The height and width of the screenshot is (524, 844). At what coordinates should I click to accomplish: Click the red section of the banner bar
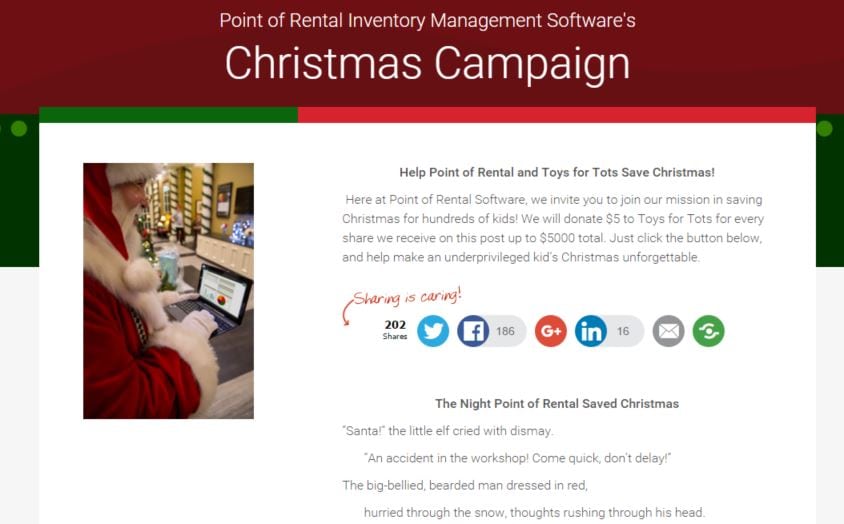click(x=557, y=115)
